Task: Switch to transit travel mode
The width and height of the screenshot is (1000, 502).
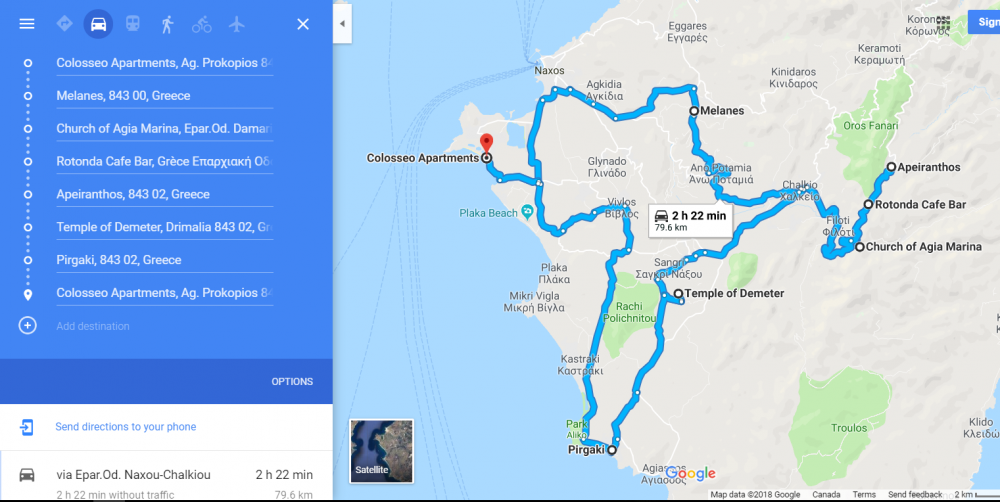Action: (x=132, y=24)
